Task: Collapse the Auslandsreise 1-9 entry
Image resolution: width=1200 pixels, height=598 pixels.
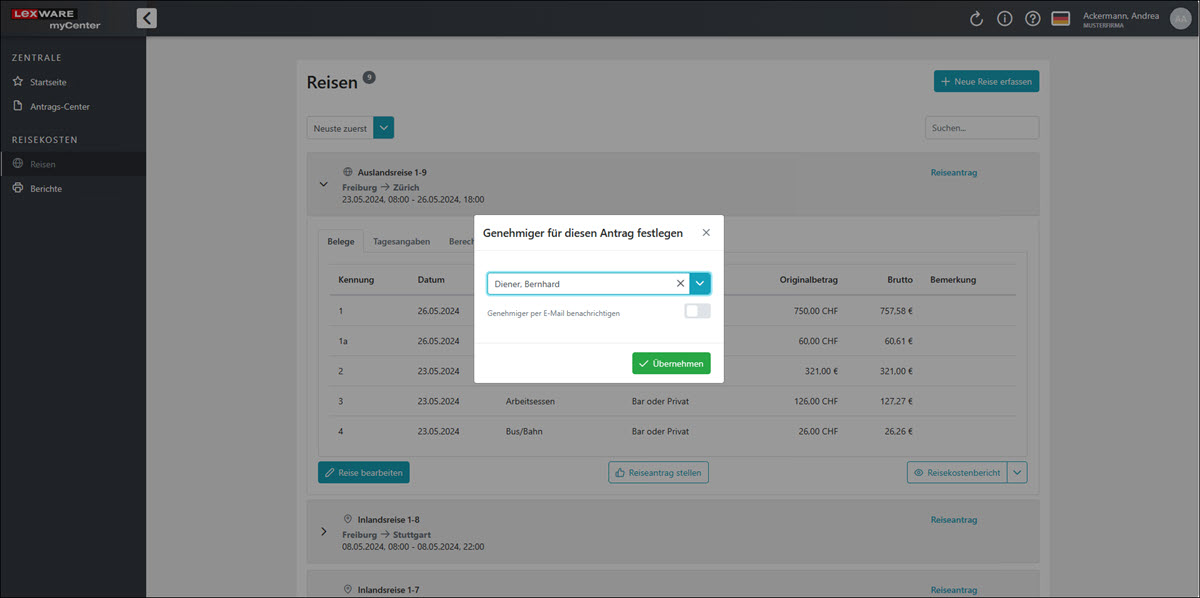Action: pyautogui.click(x=323, y=184)
